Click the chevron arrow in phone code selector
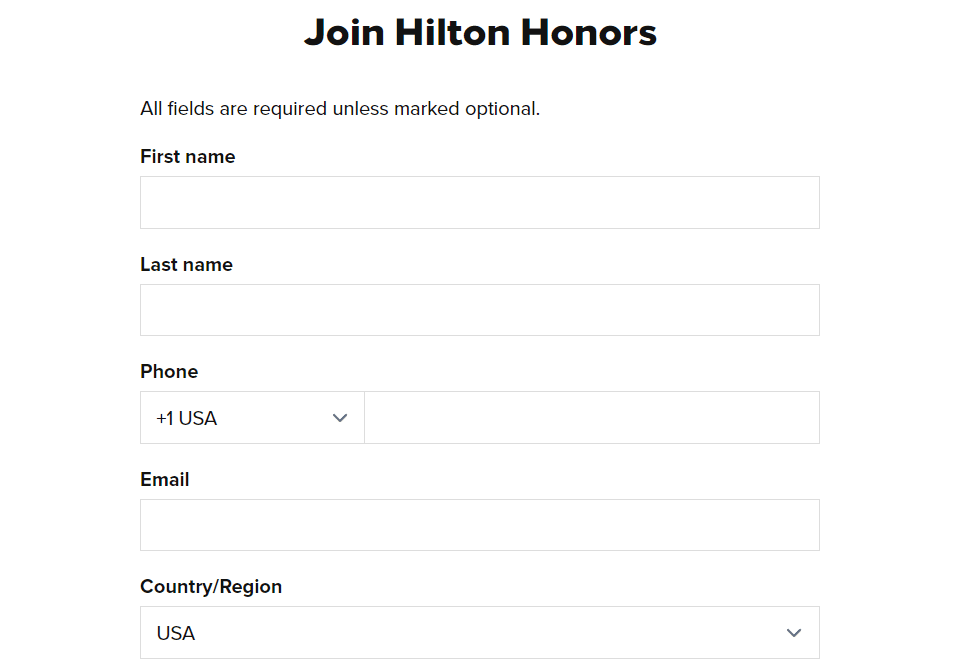Image resolution: width=959 pixels, height=669 pixels. click(x=340, y=418)
